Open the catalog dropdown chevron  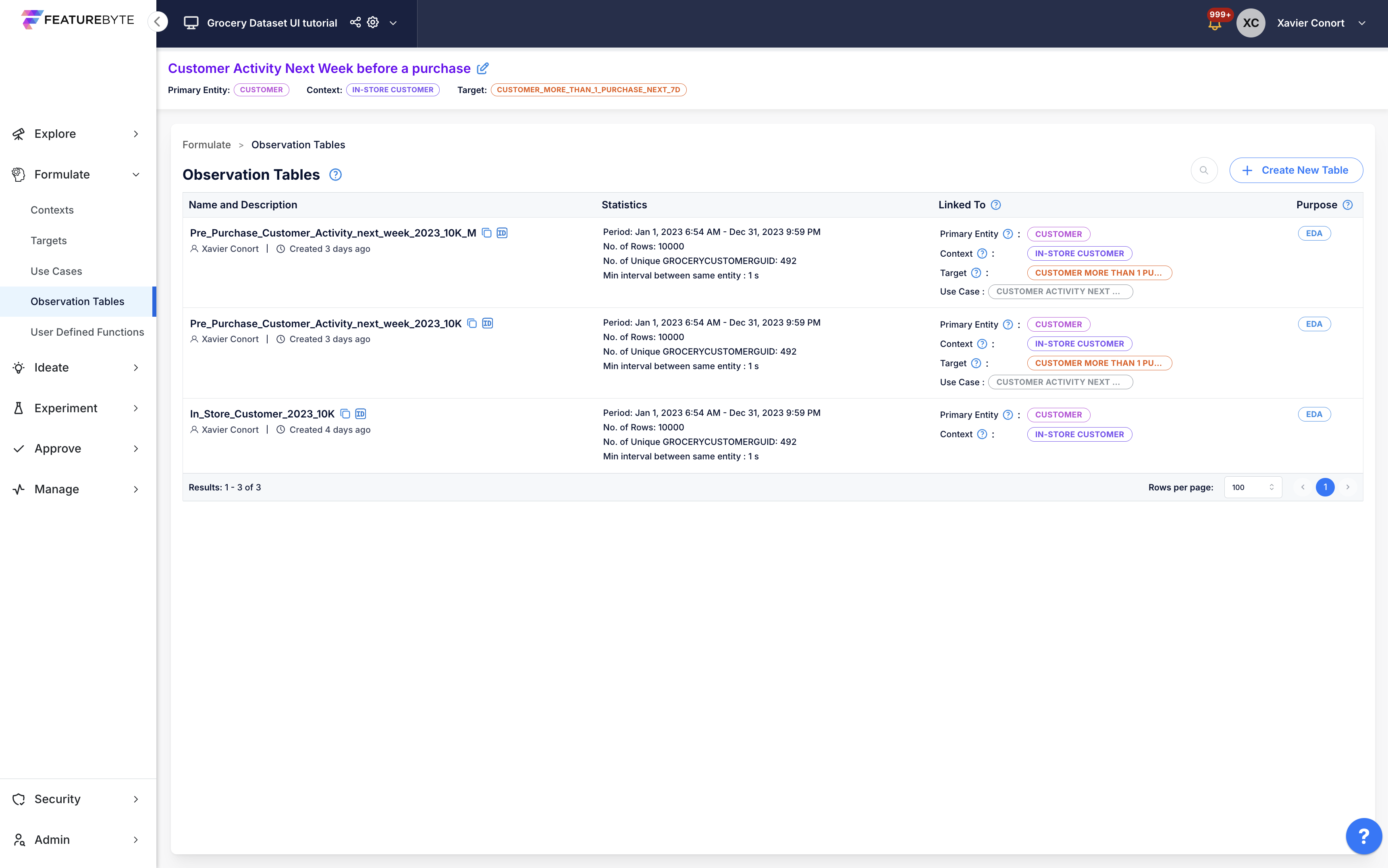(x=393, y=23)
